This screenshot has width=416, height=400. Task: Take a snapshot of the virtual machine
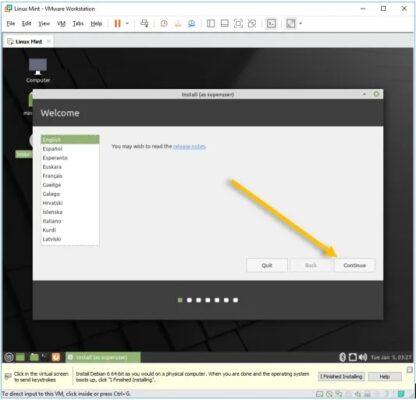tap(164, 23)
